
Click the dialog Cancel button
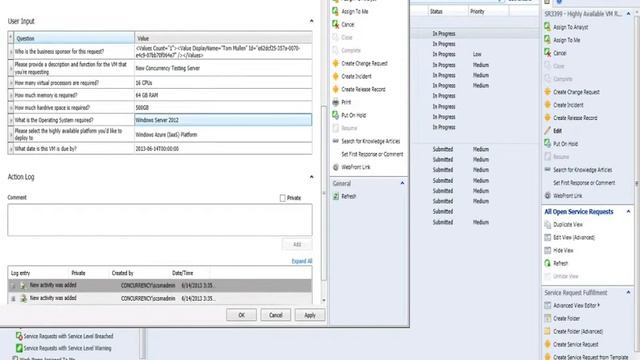pyautogui.click(x=276, y=315)
